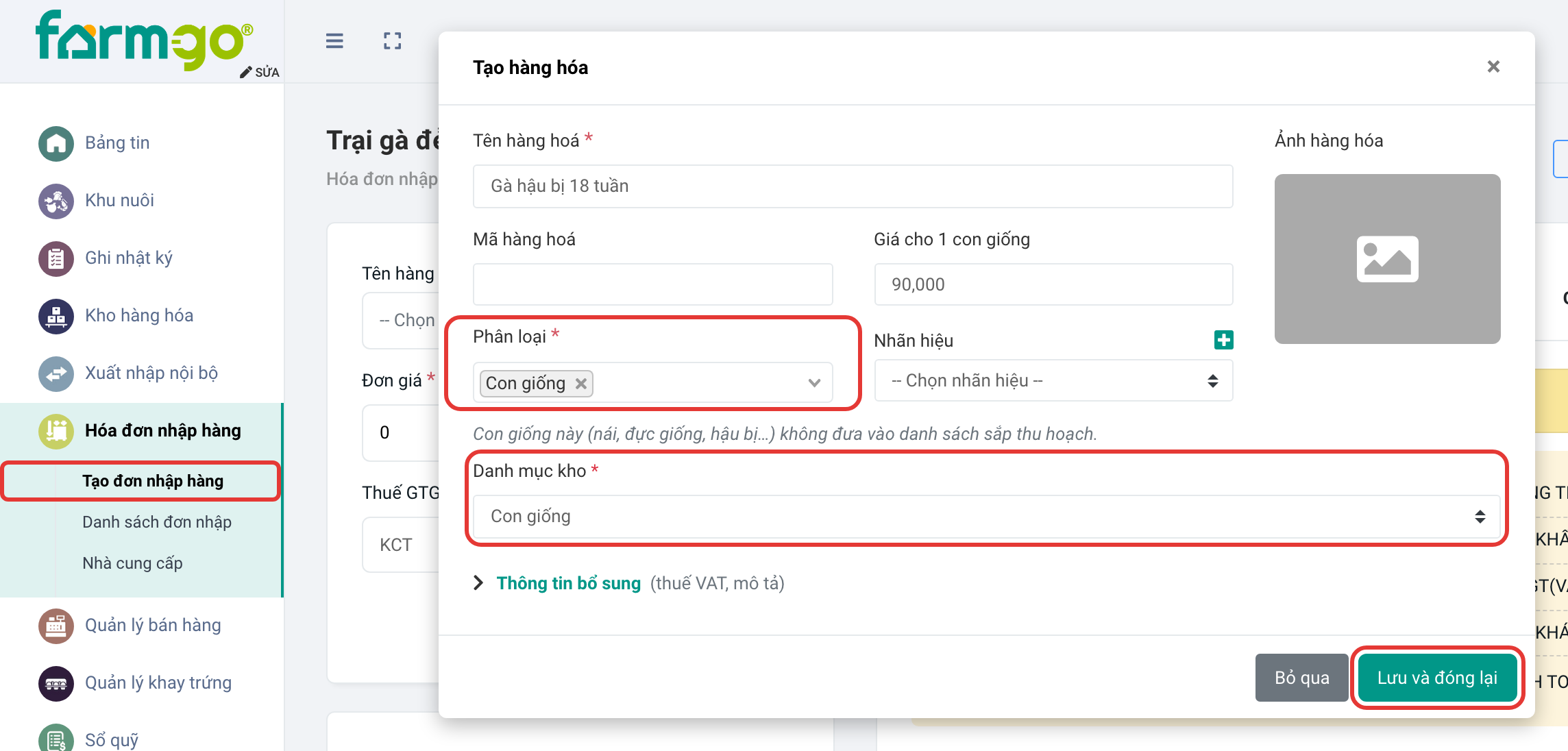Click the Bỏ qua button
This screenshot has height=751, width=1568.
pos(1301,678)
